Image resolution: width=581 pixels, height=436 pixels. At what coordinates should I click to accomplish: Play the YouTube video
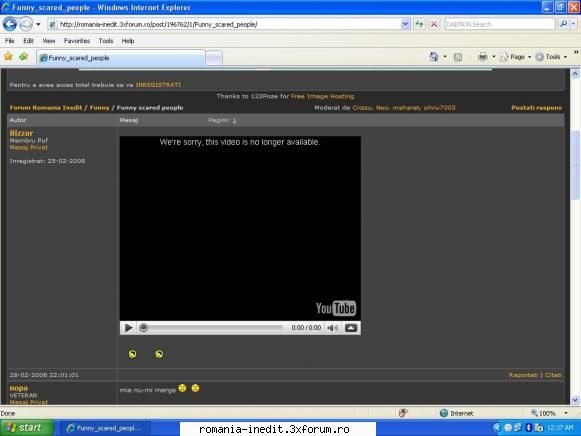128,328
